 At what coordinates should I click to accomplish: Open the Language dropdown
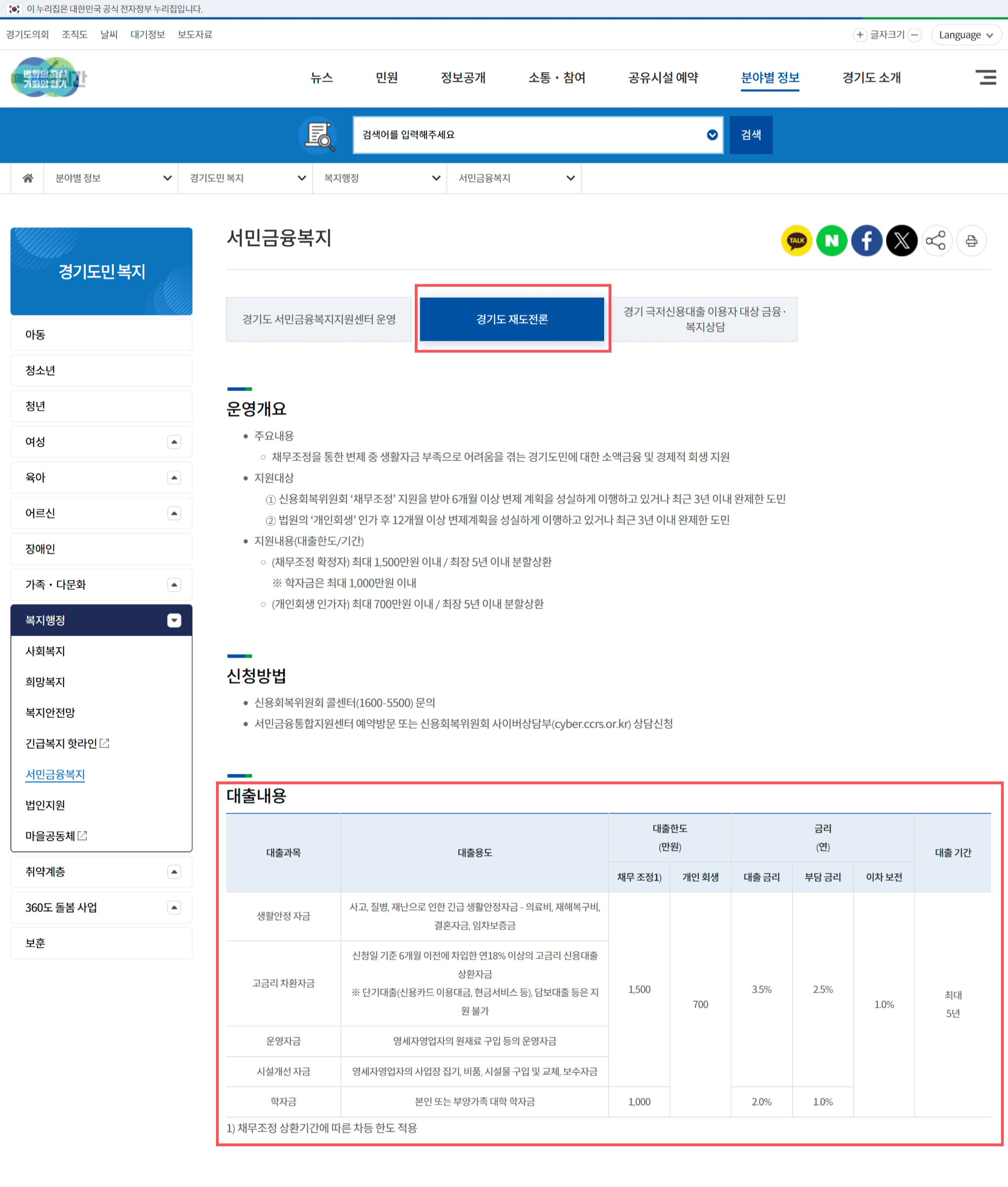click(966, 35)
